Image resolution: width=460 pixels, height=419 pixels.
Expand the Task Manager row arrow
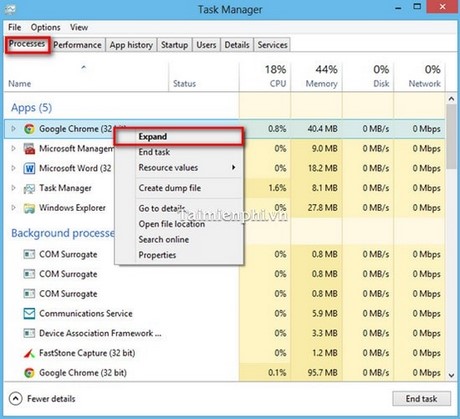coord(13,188)
